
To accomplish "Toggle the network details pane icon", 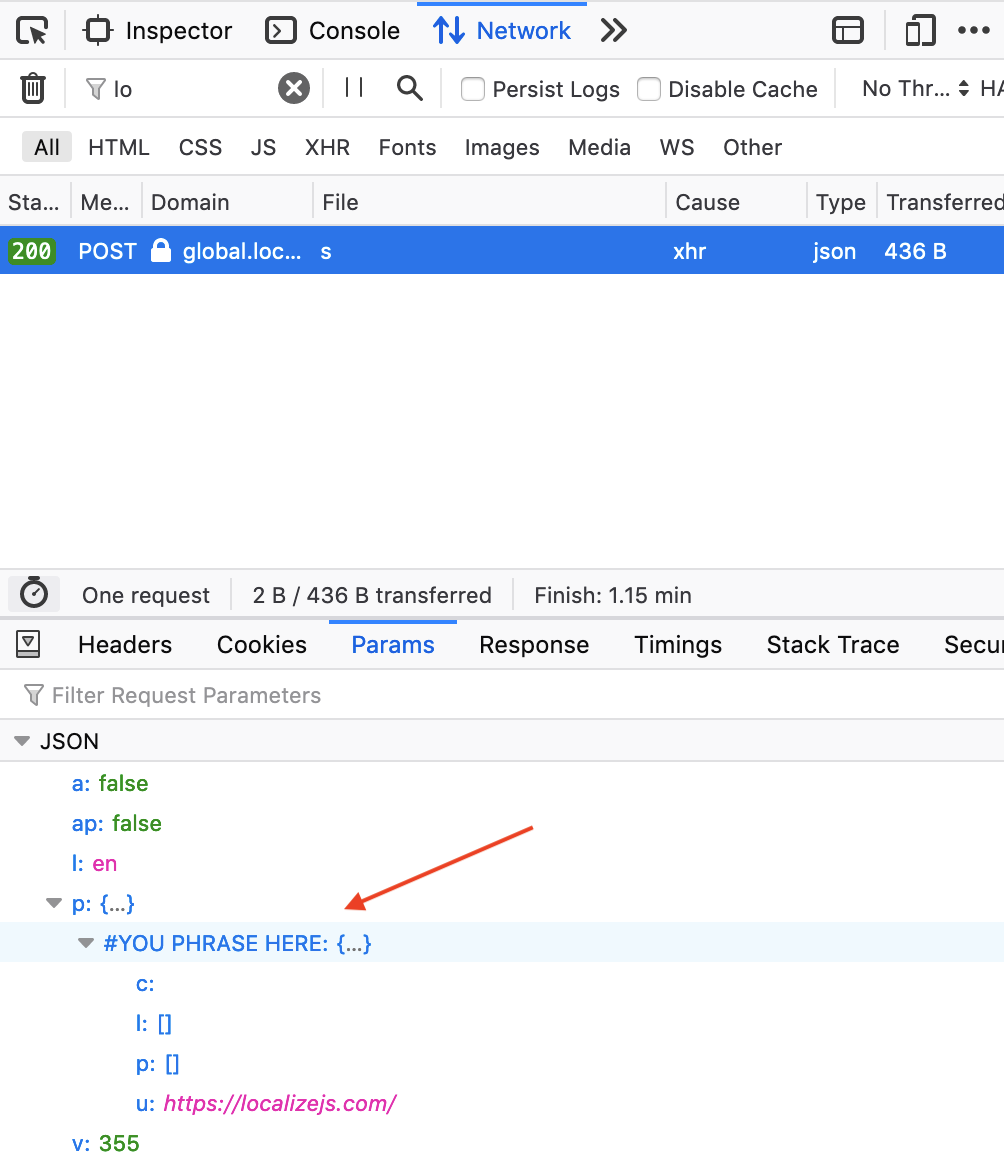I will click(28, 645).
